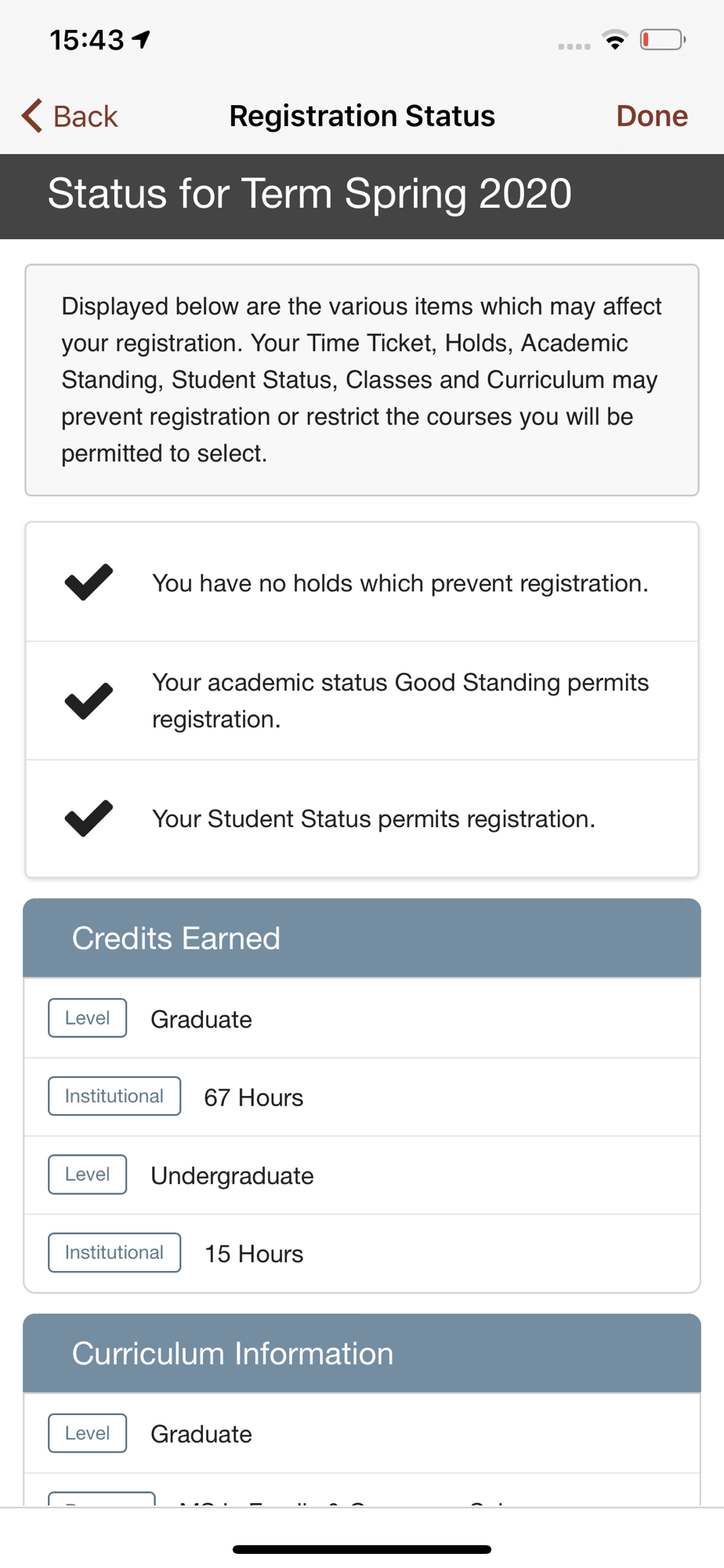Tap the home indicator bar
The image size is (724, 1568).
[x=362, y=1549]
